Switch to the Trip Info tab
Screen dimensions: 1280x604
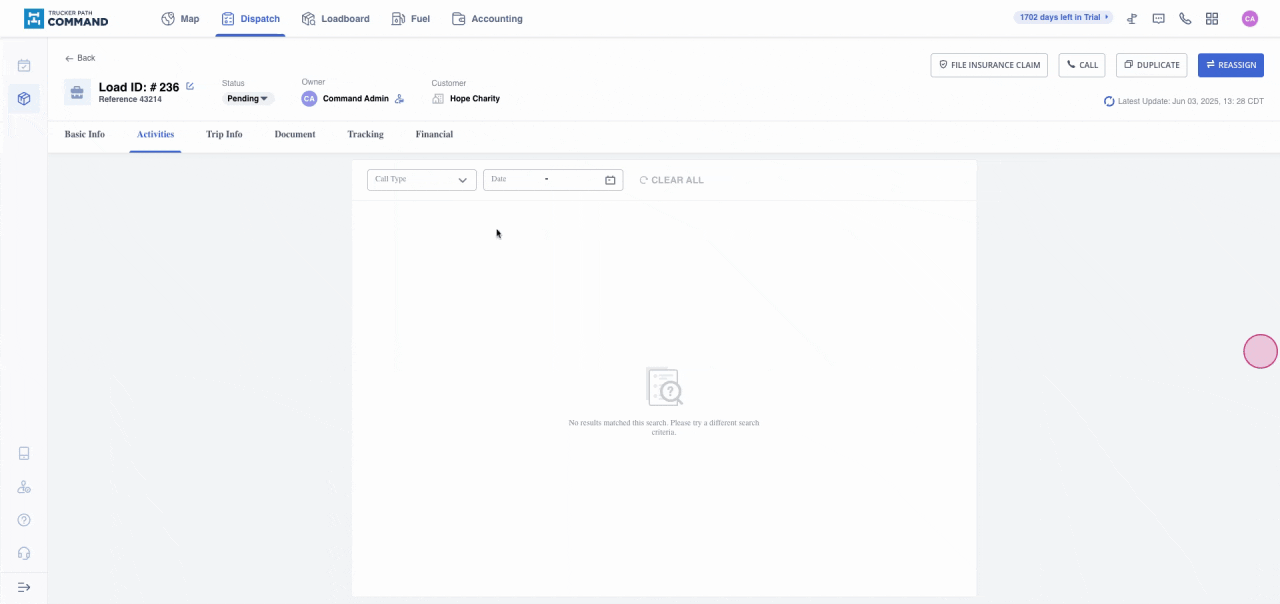tap(224, 134)
